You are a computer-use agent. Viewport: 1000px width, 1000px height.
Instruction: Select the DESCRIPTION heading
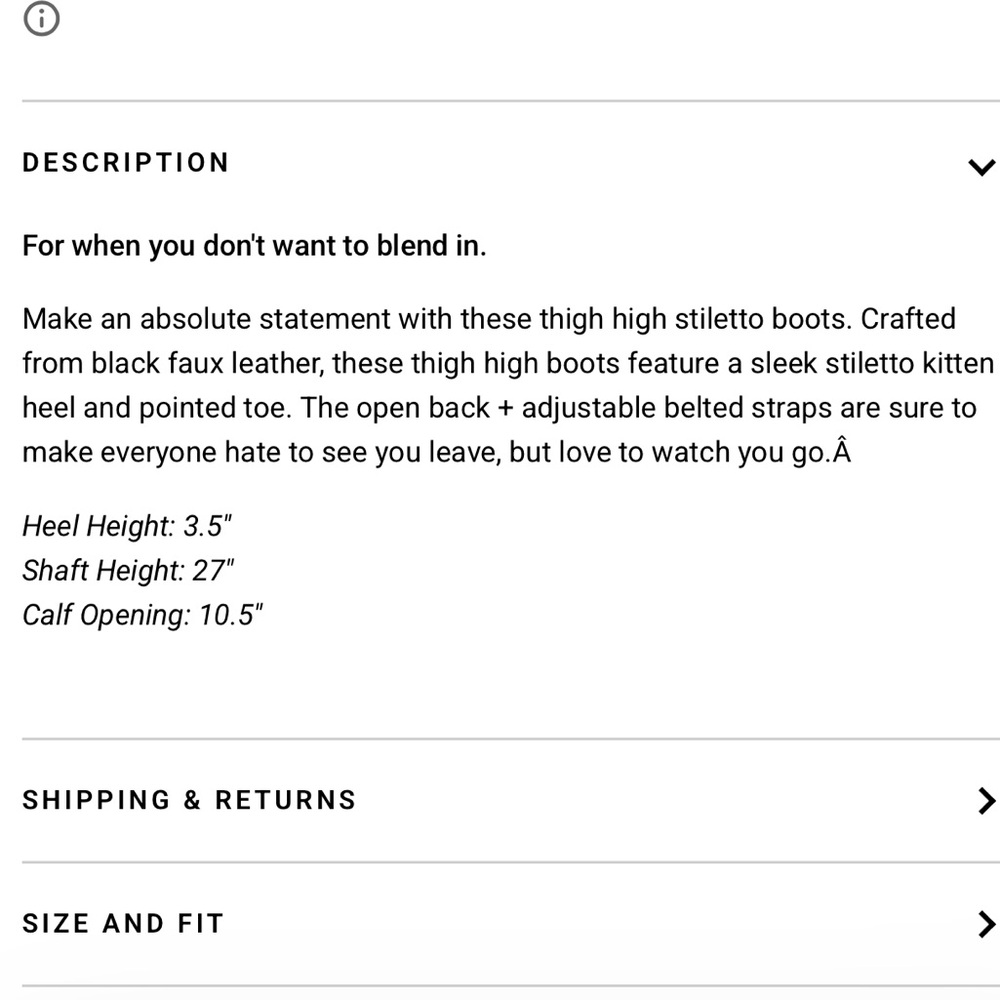pyautogui.click(x=126, y=163)
